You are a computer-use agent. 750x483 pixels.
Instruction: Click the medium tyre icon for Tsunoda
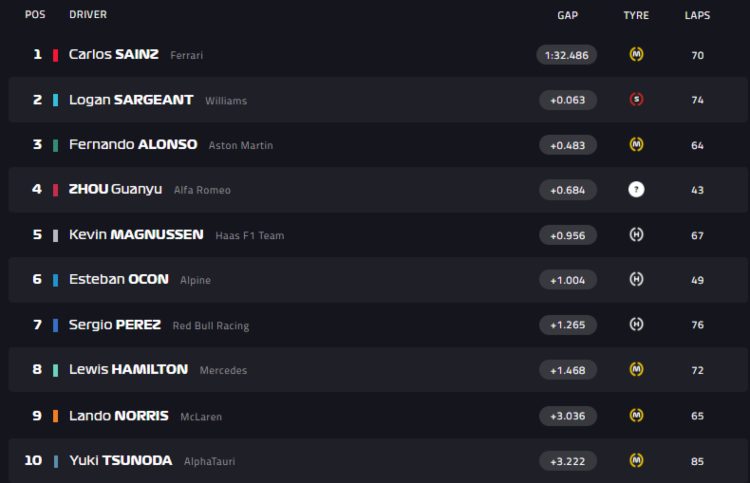pos(636,461)
